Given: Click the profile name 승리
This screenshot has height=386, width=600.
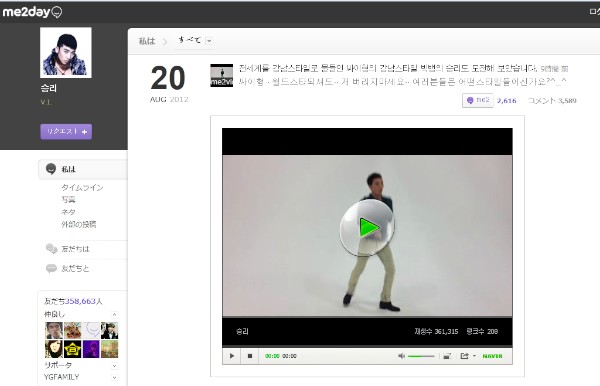Looking at the screenshot, I should (x=49, y=88).
